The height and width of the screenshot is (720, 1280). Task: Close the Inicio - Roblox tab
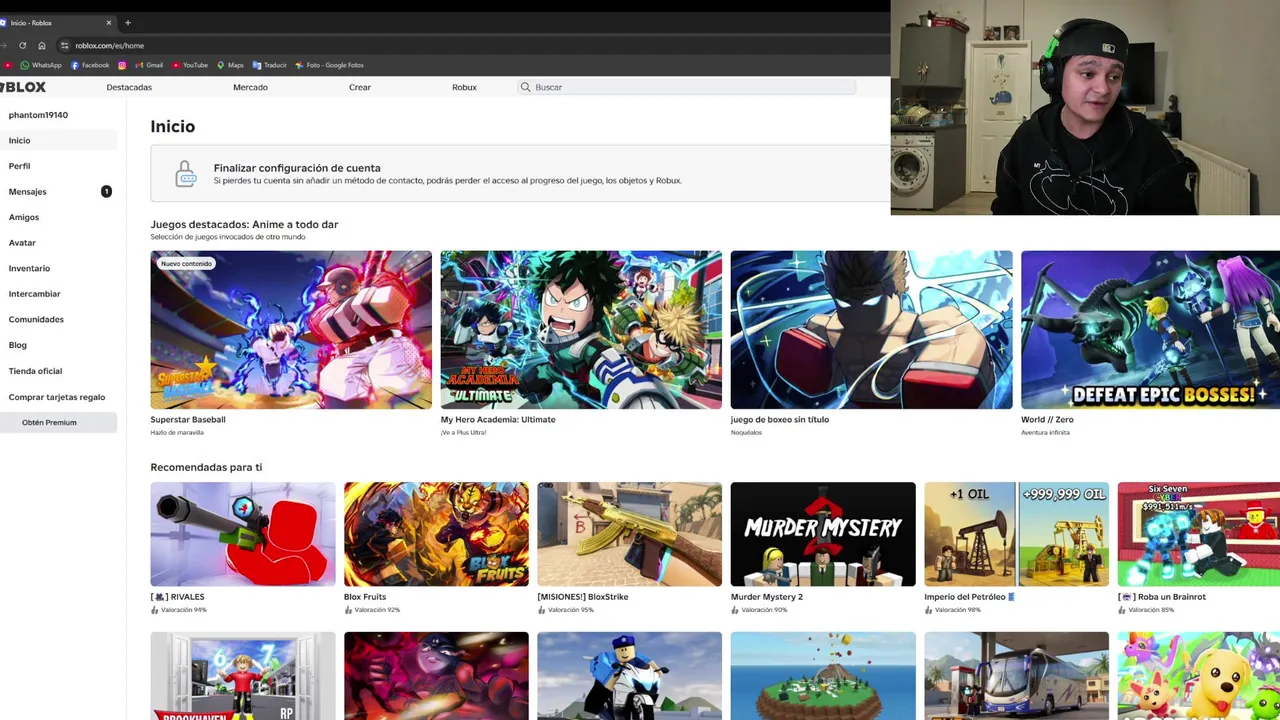pos(108,22)
